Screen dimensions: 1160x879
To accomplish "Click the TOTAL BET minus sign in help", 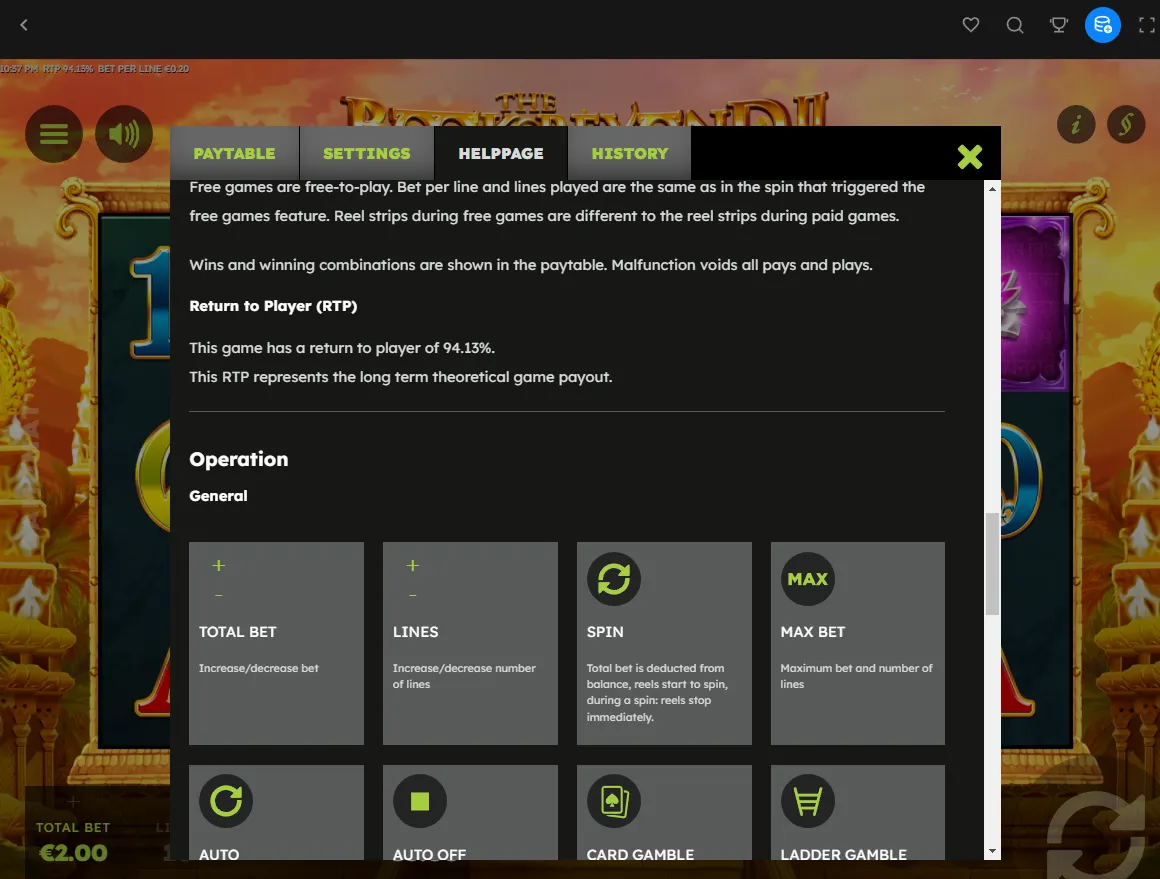I will coord(218,595).
